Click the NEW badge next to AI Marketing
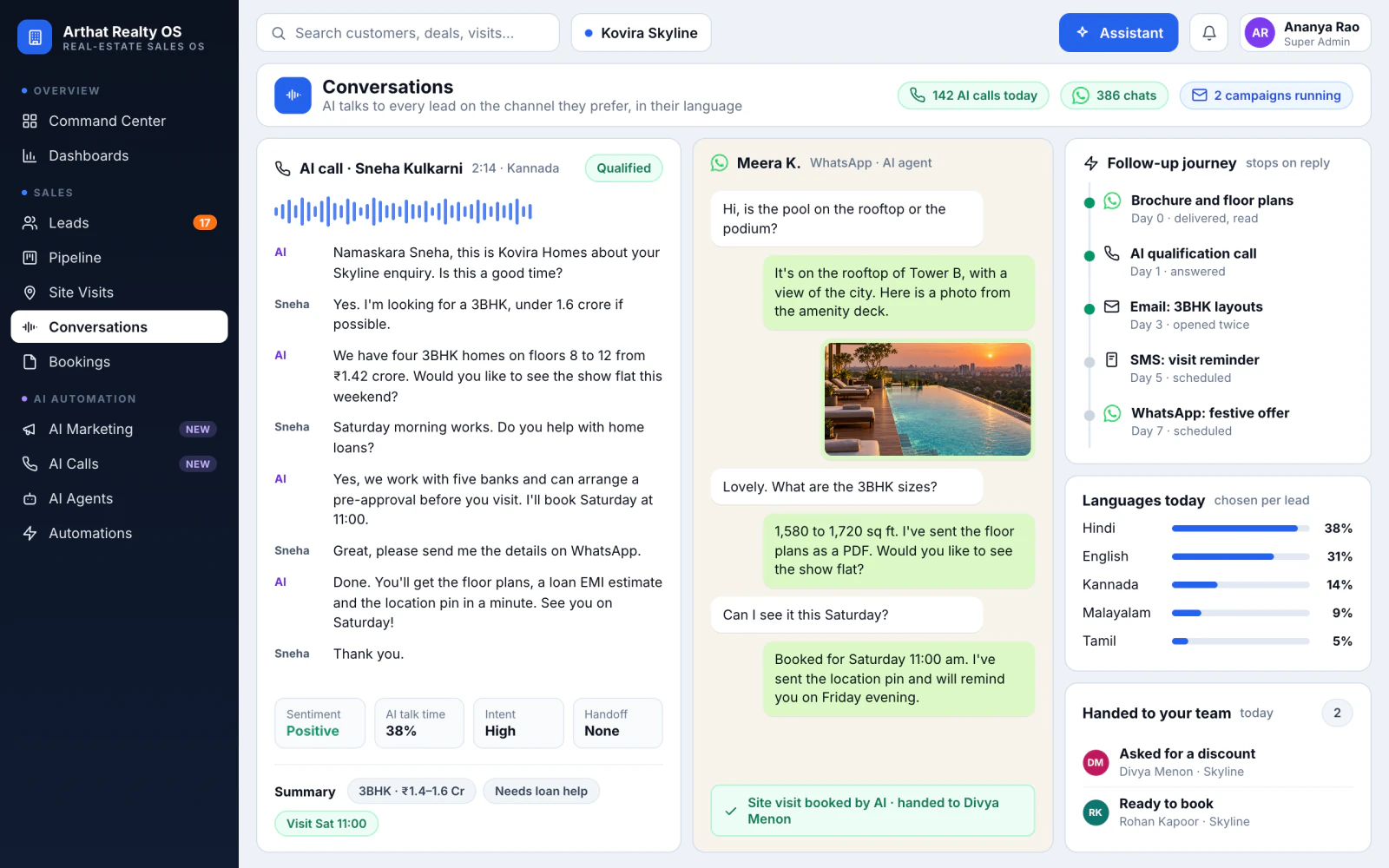 pyautogui.click(x=198, y=430)
